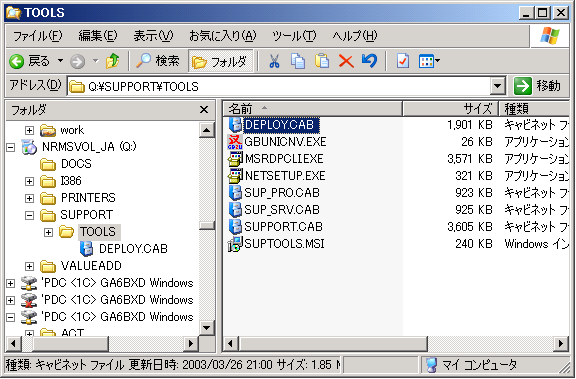Viewport: 576px width, 379px height.
Task: Click the file list horizontal scrollbar thumb
Action: click(x=332, y=344)
